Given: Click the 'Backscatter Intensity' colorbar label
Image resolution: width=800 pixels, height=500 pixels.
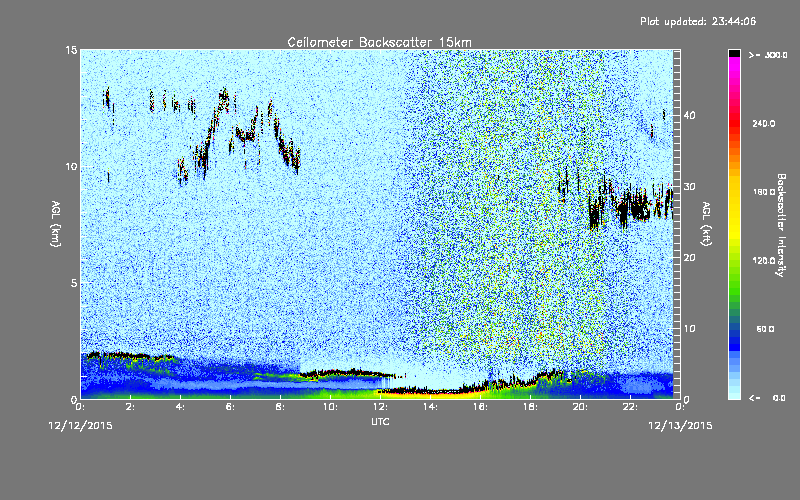Looking at the screenshot, I should [x=781, y=225].
